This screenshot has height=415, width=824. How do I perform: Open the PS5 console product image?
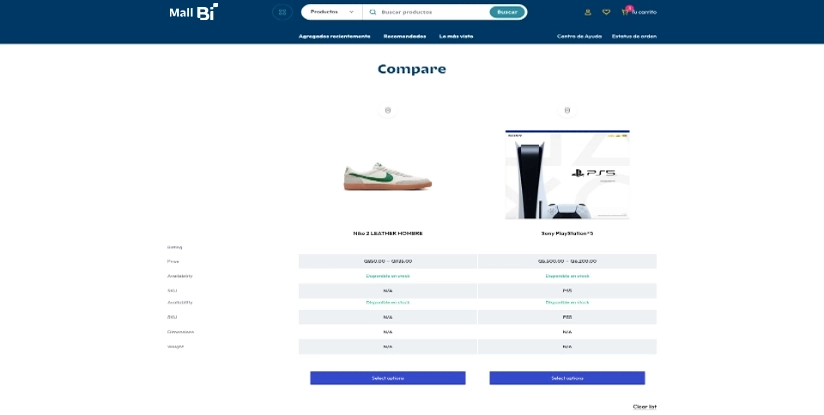(567, 174)
